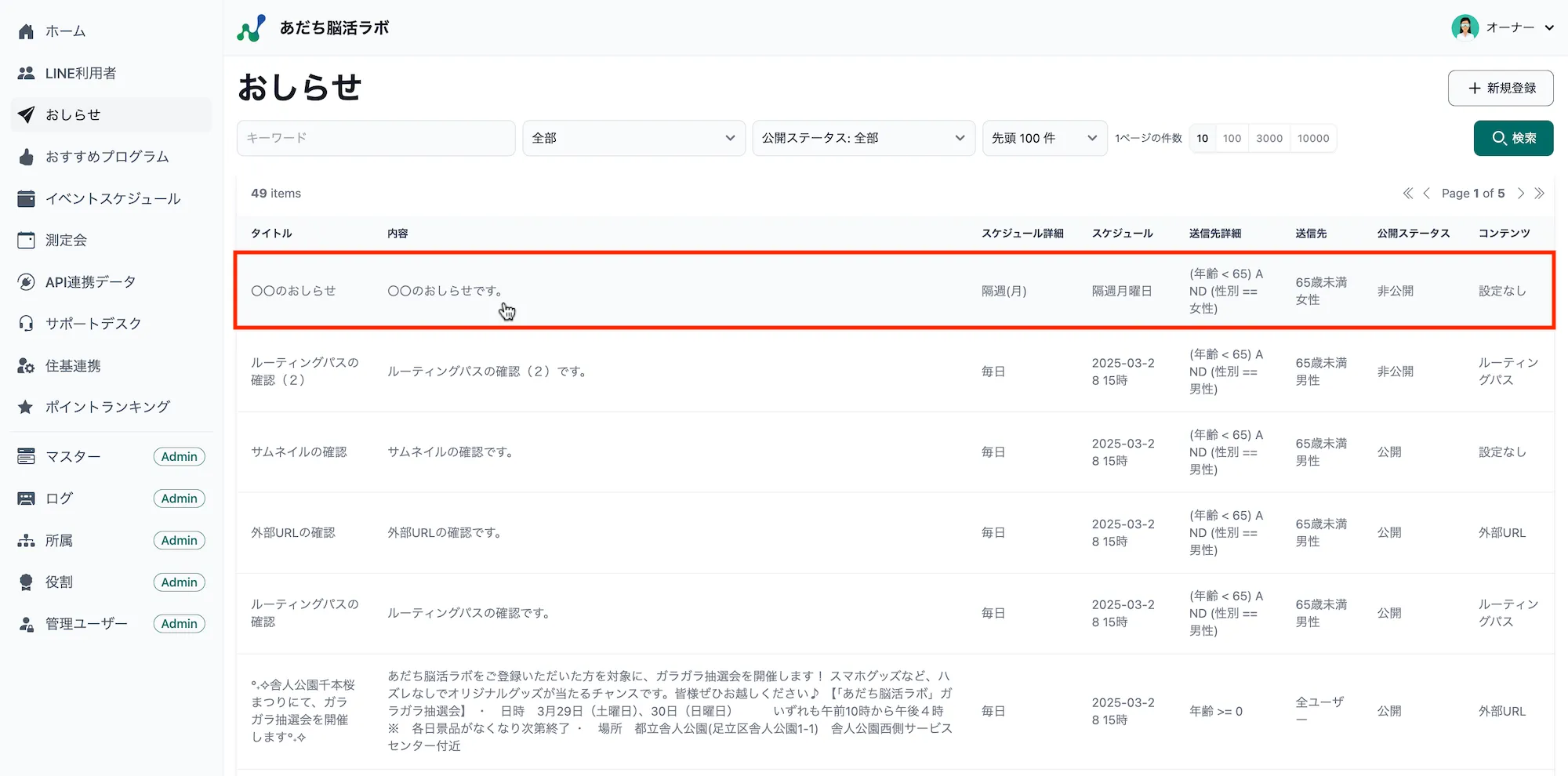1568x776 pixels.
Task: Click Admin badge next to 役割
Action: coord(180,582)
